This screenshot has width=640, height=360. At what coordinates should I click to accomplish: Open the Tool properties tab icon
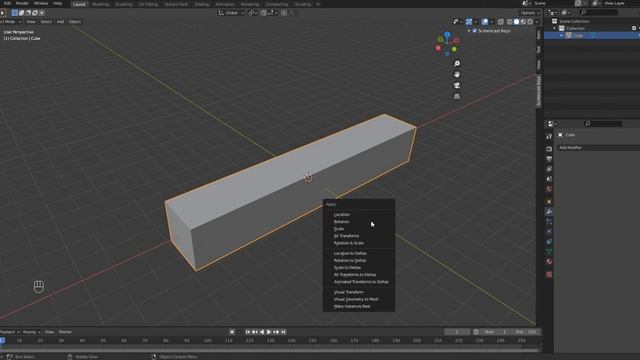tap(549, 136)
